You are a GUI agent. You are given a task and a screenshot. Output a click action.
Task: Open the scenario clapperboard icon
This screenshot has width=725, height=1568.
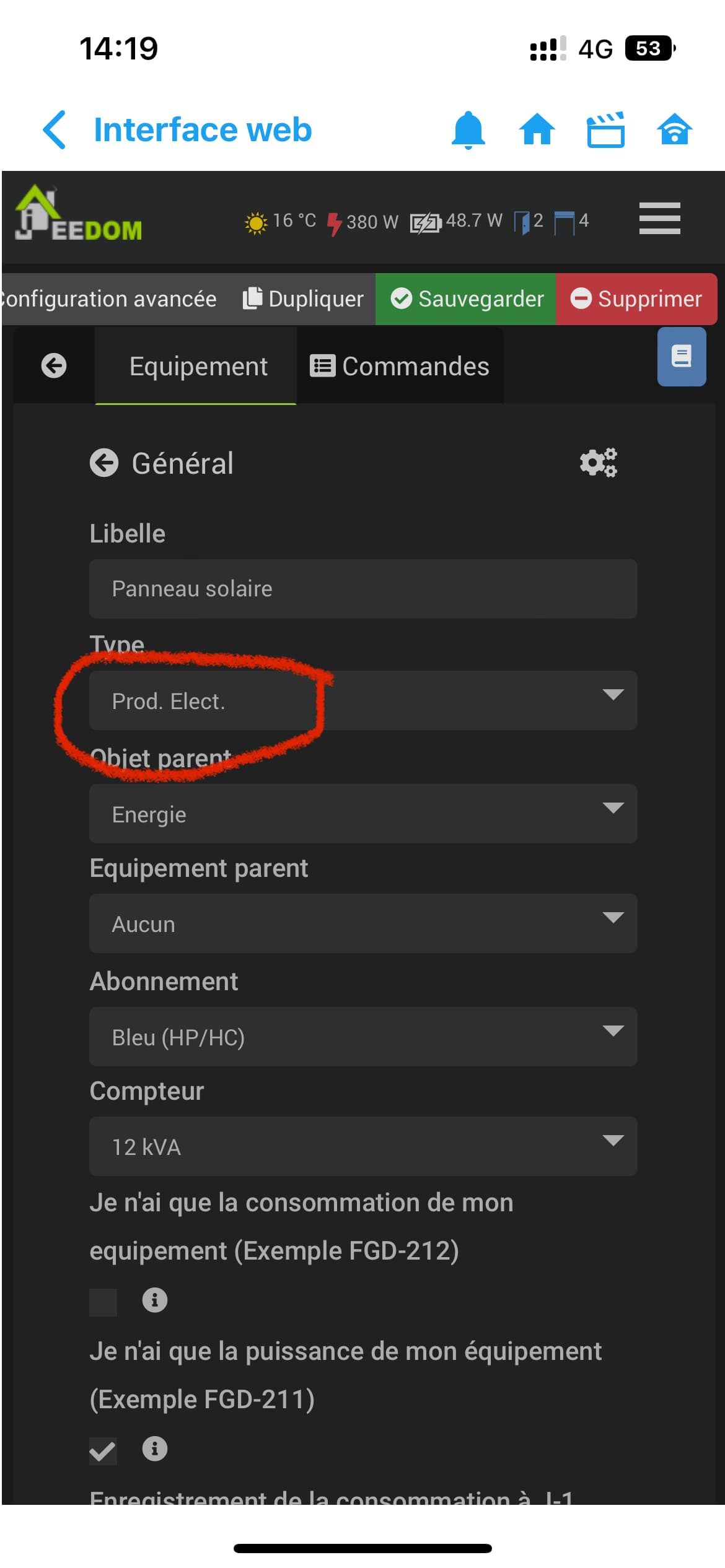pos(605,130)
